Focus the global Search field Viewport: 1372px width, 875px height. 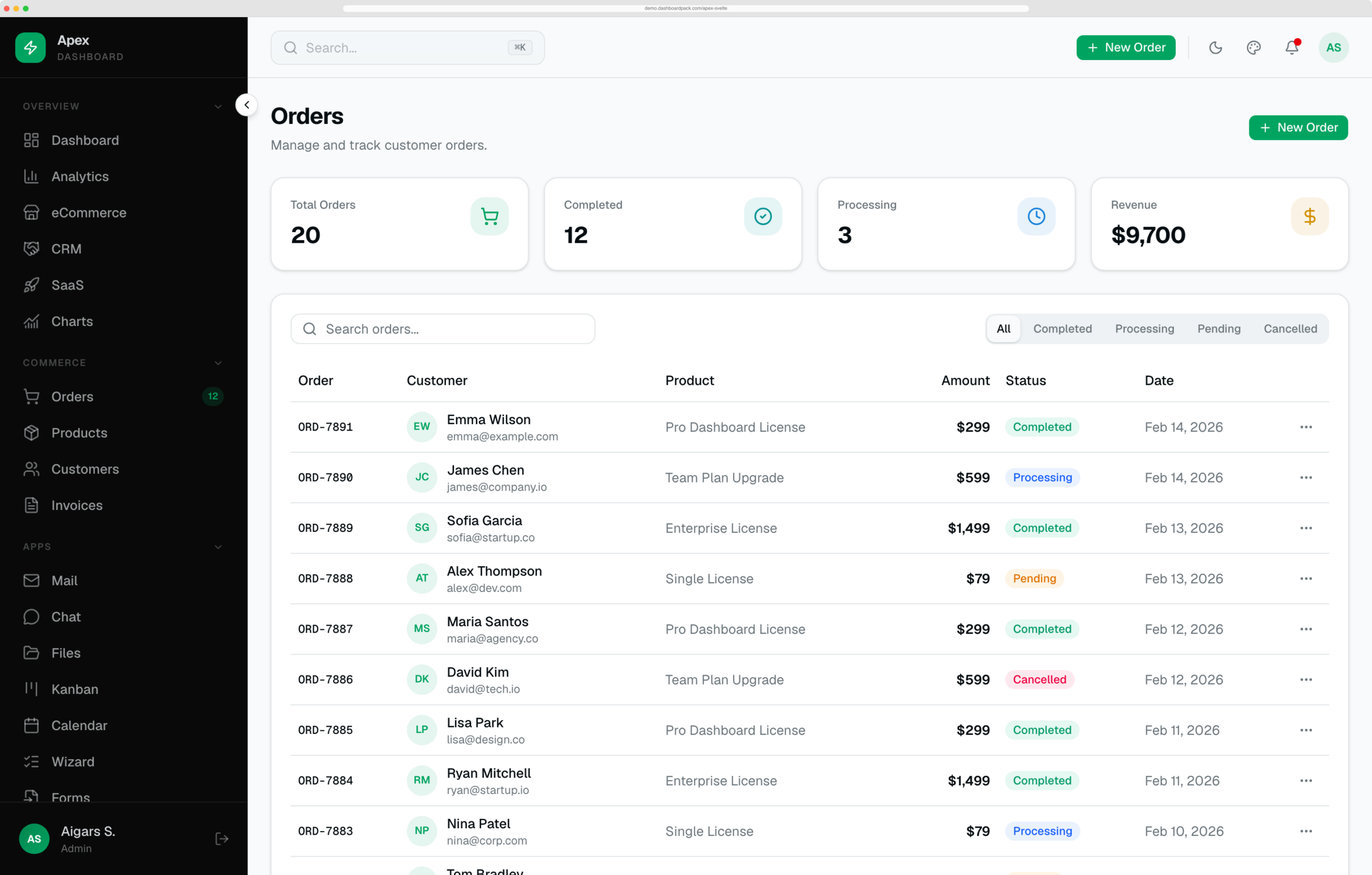pyautogui.click(x=407, y=48)
